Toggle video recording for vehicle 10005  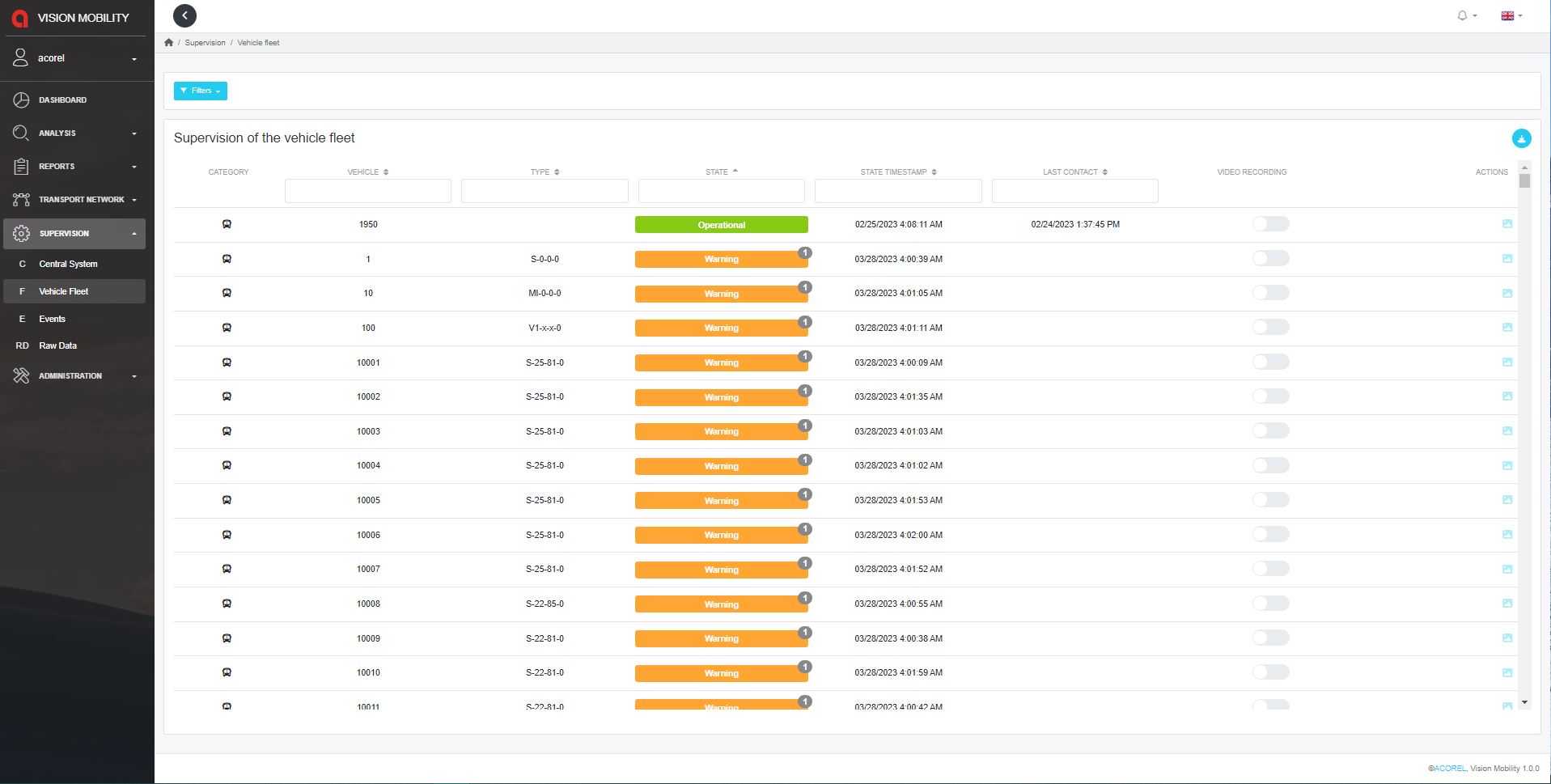pos(1270,500)
